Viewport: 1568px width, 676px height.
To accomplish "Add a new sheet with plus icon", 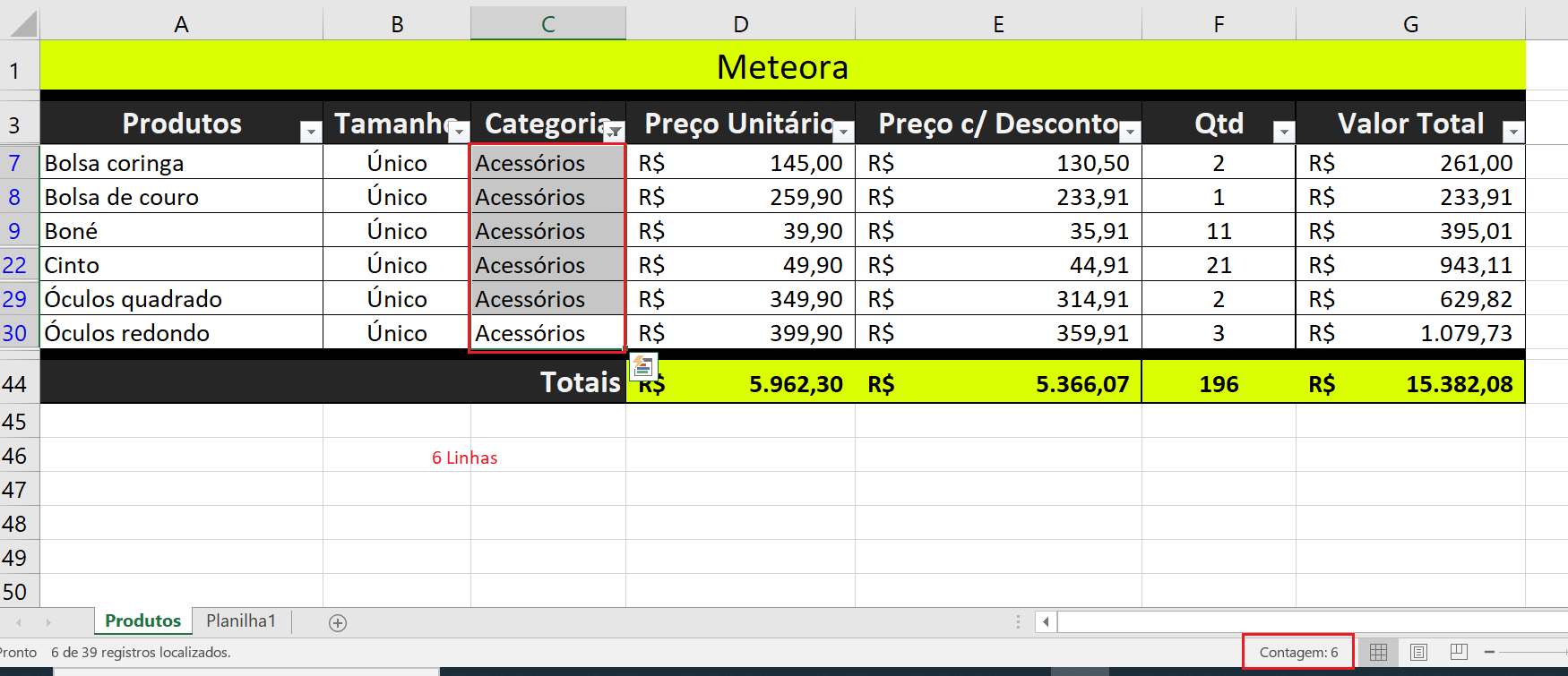I will pyautogui.click(x=338, y=623).
